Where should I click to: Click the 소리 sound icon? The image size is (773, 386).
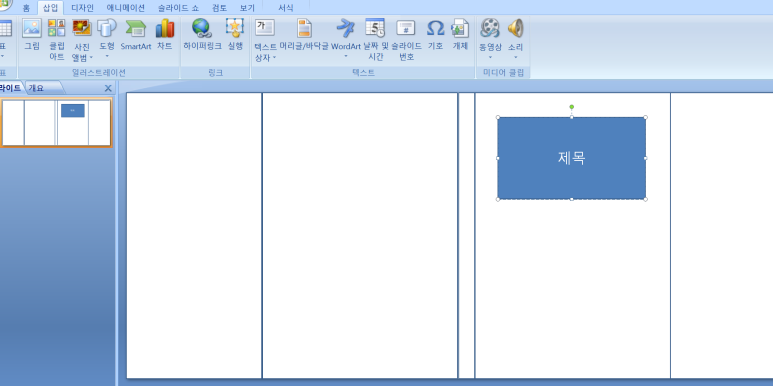516,28
